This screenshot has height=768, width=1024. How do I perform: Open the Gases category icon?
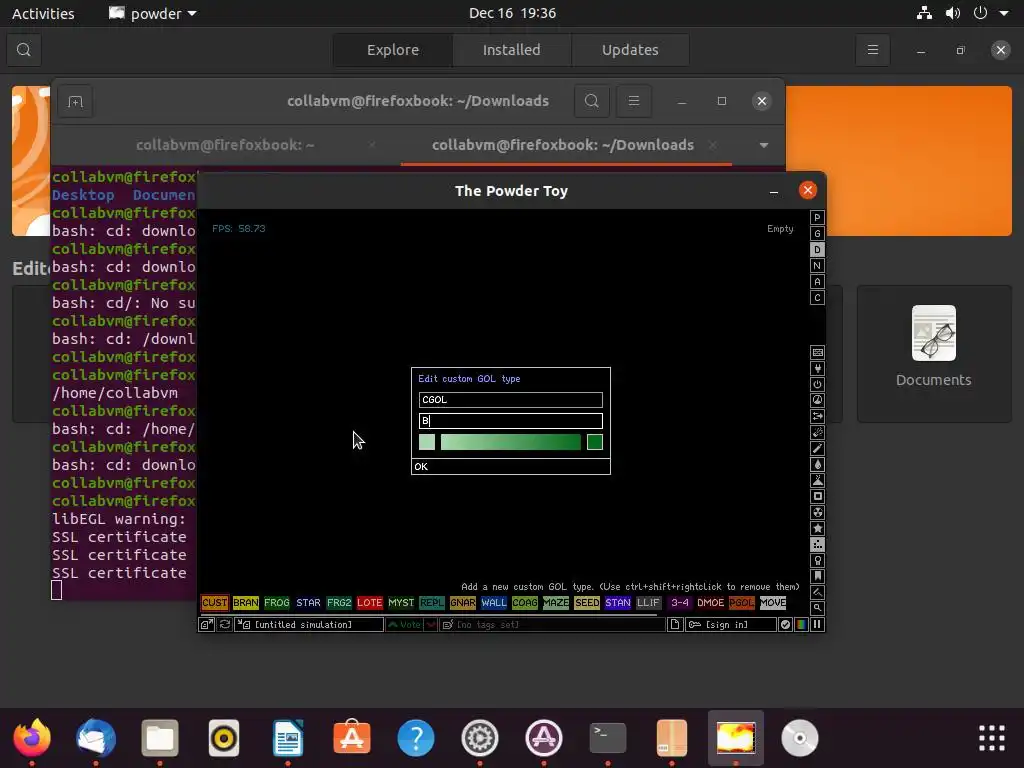[x=817, y=449]
